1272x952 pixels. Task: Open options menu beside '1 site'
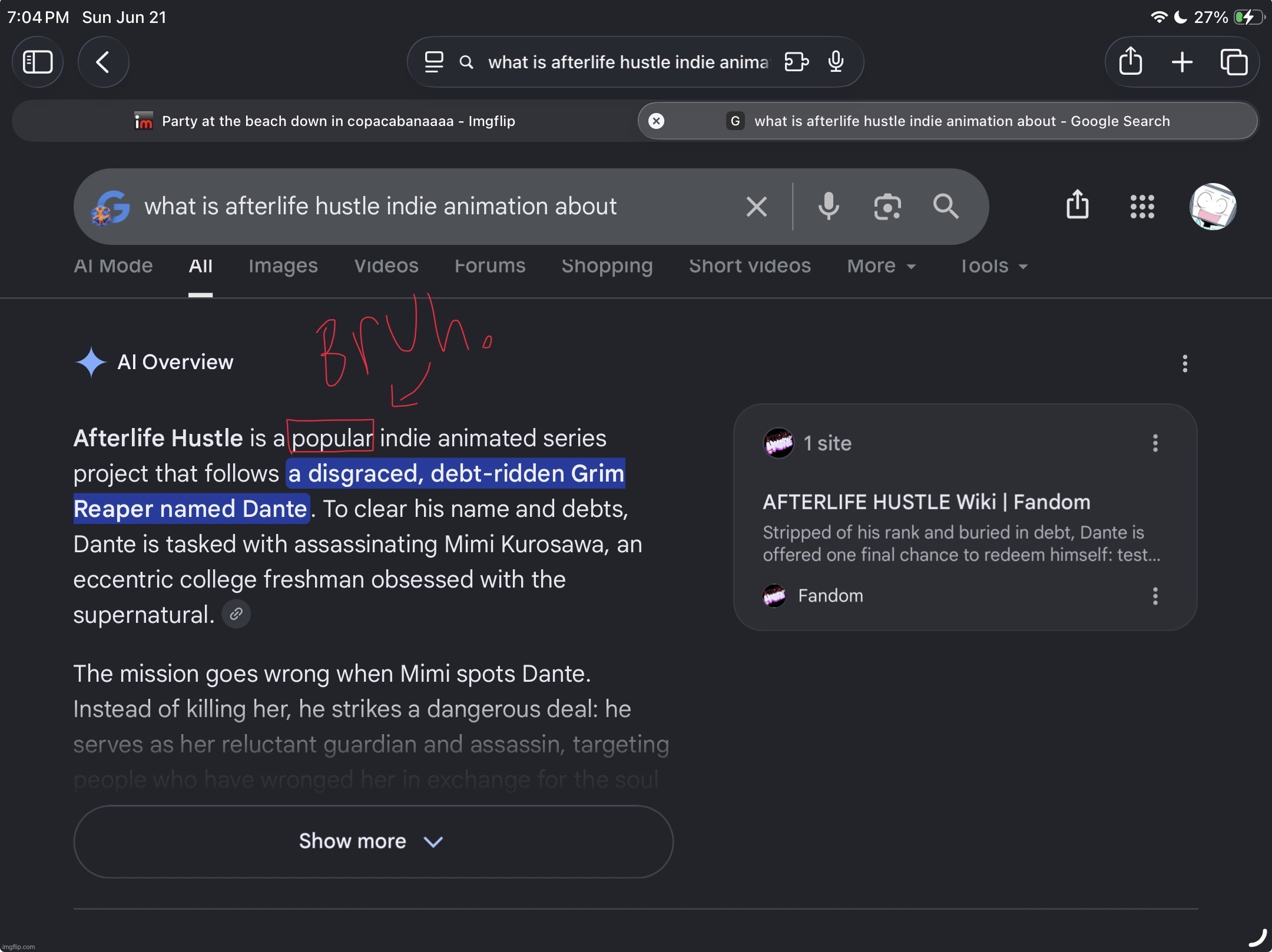pyautogui.click(x=1155, y=443)
